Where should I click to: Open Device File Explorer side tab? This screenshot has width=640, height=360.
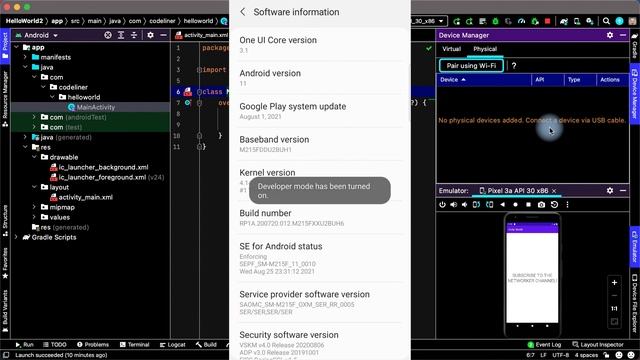click(x=635, y=303)
